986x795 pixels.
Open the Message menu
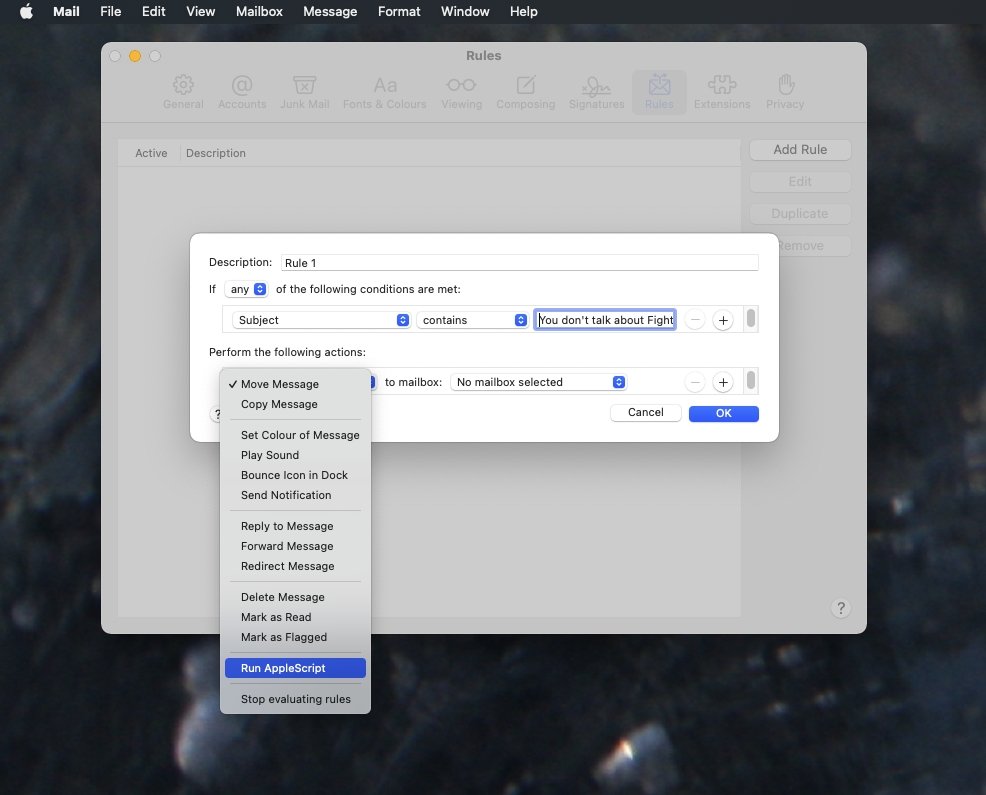(330, 11)
